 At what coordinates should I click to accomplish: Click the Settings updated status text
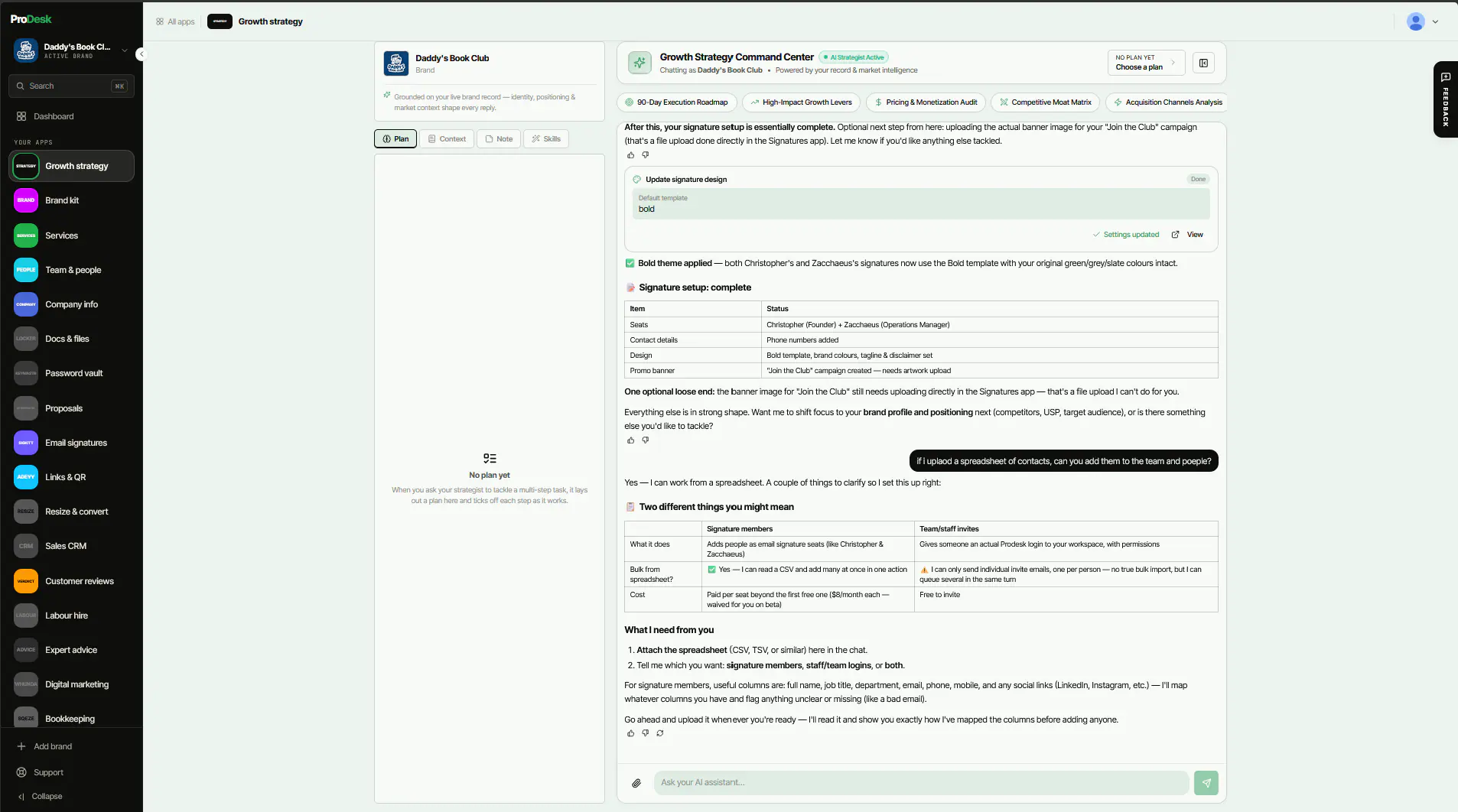[1126, 235]
